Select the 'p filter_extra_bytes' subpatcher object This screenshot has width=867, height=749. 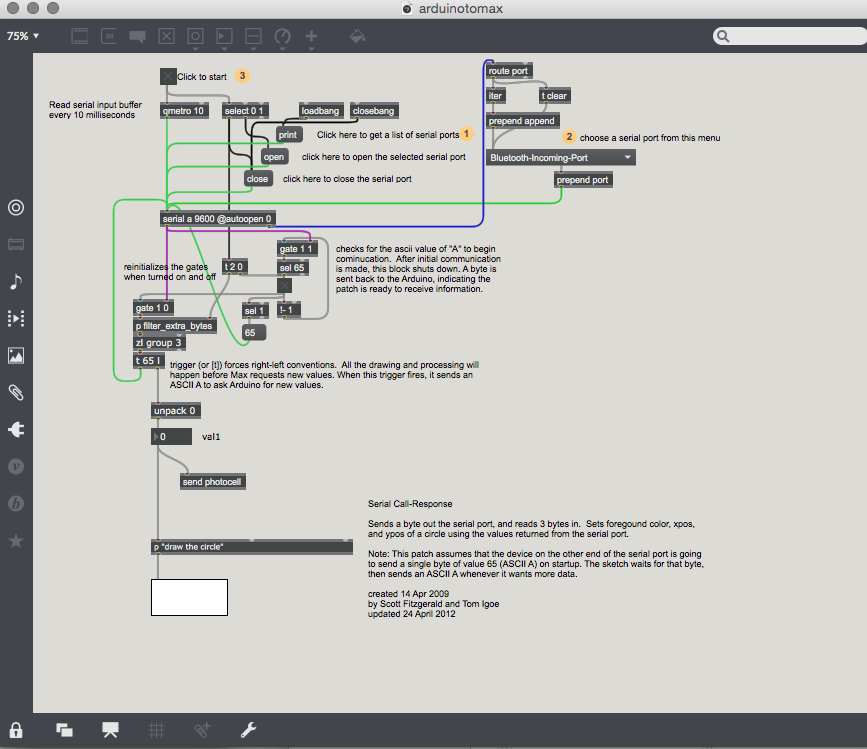click(x=175, y=326)
